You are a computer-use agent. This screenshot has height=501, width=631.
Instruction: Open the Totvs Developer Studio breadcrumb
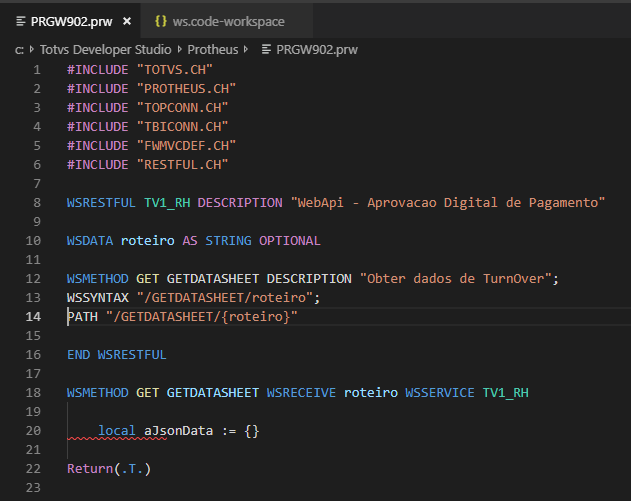tap(105, 49)
